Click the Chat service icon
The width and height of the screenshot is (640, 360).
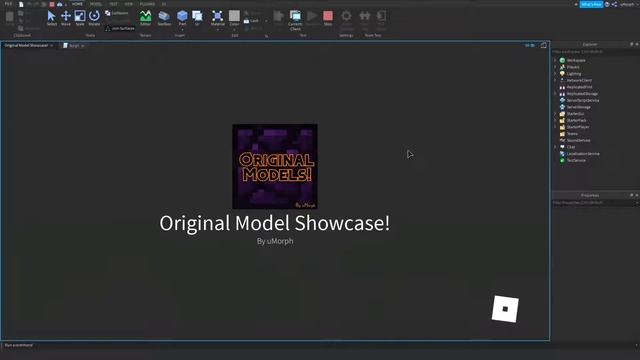click(x=562, y=147)
